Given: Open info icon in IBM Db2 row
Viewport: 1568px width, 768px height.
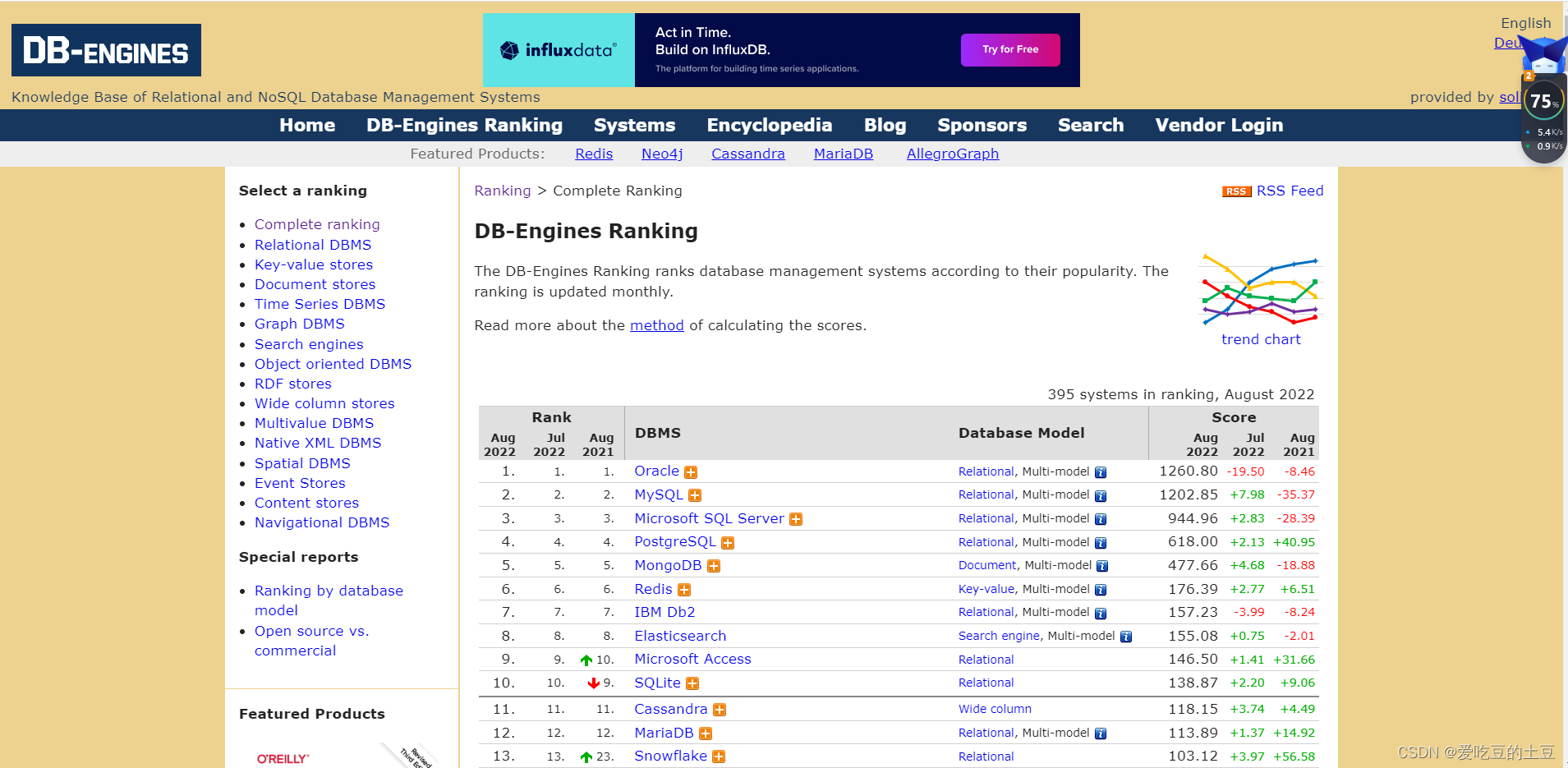Looking at the screenshot, I should click(x=1101, y=613).
